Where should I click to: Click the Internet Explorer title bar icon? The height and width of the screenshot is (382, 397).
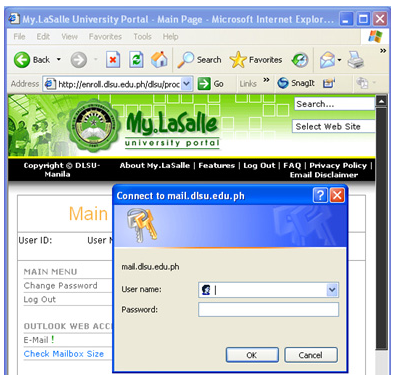(14, 18)
